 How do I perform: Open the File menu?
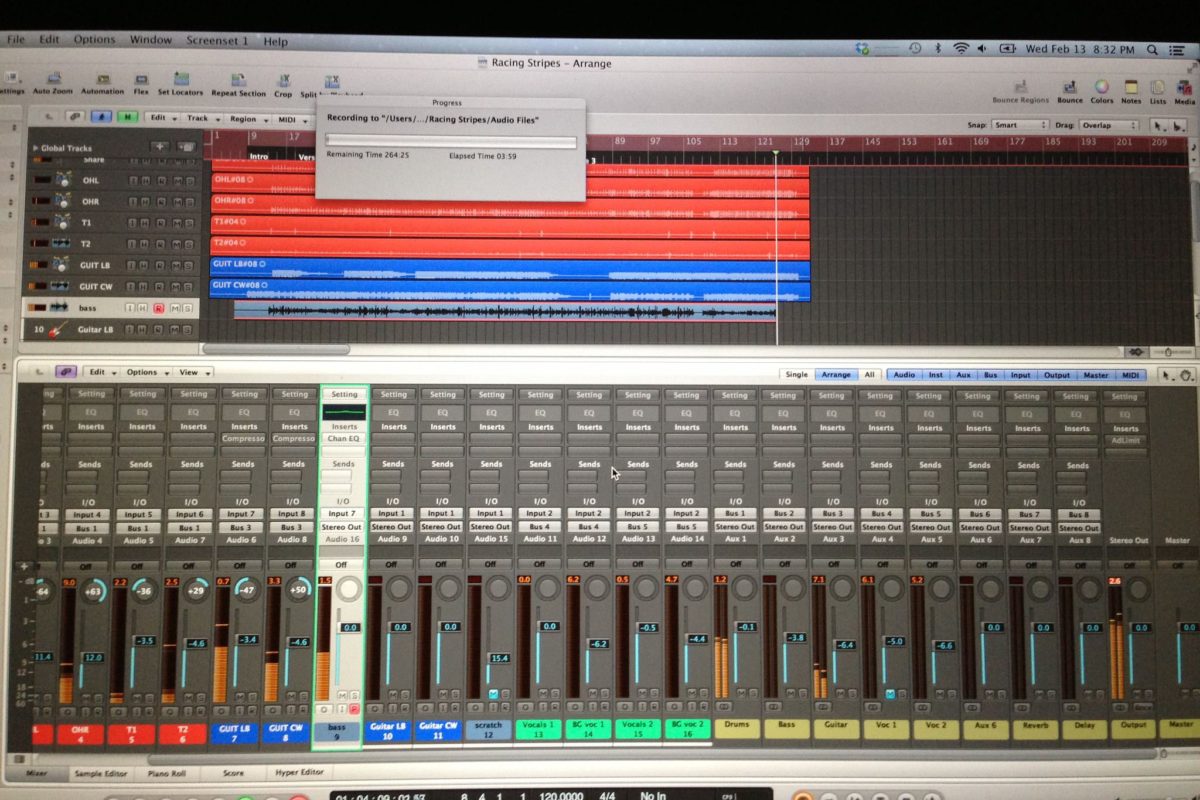point(15,40)
